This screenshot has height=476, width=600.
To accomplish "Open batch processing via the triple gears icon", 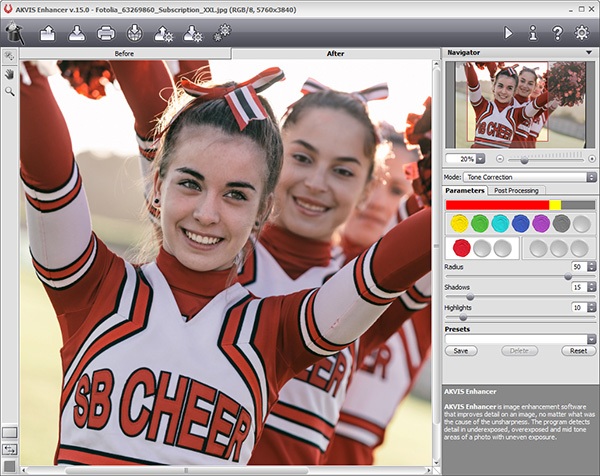I will (222, 33).
